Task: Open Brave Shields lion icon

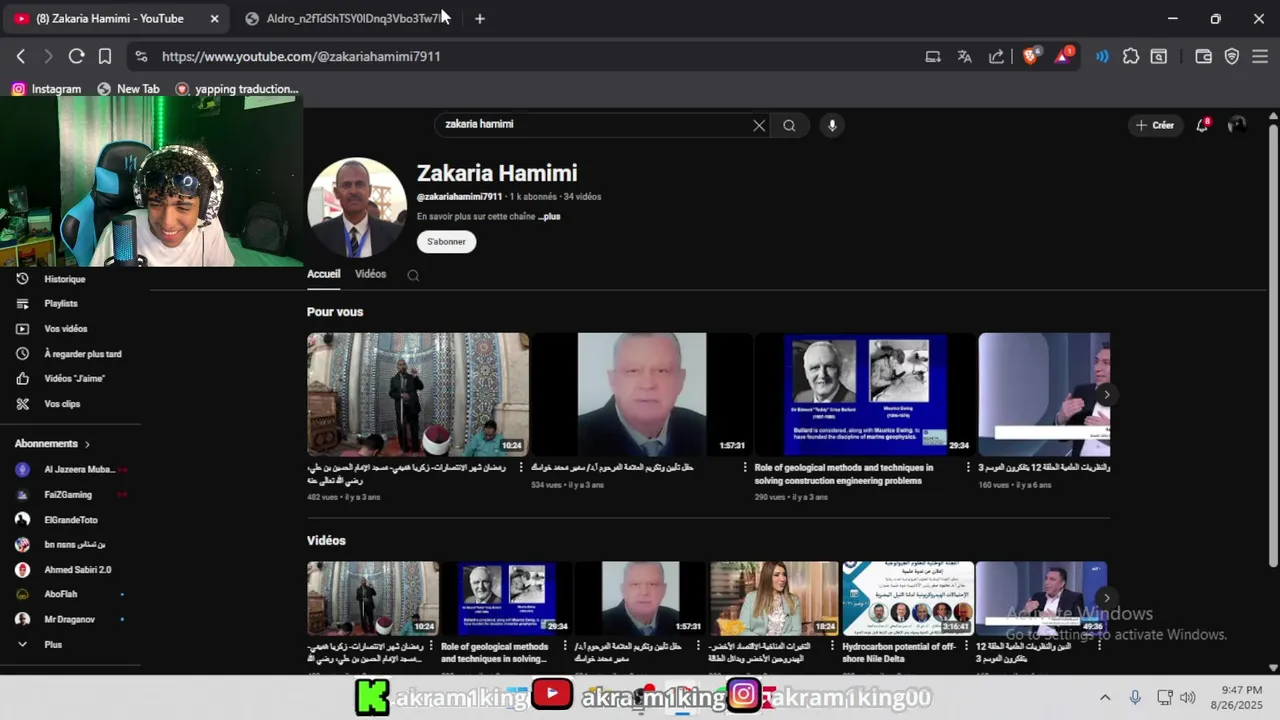Action: [x=1030, y=56]
